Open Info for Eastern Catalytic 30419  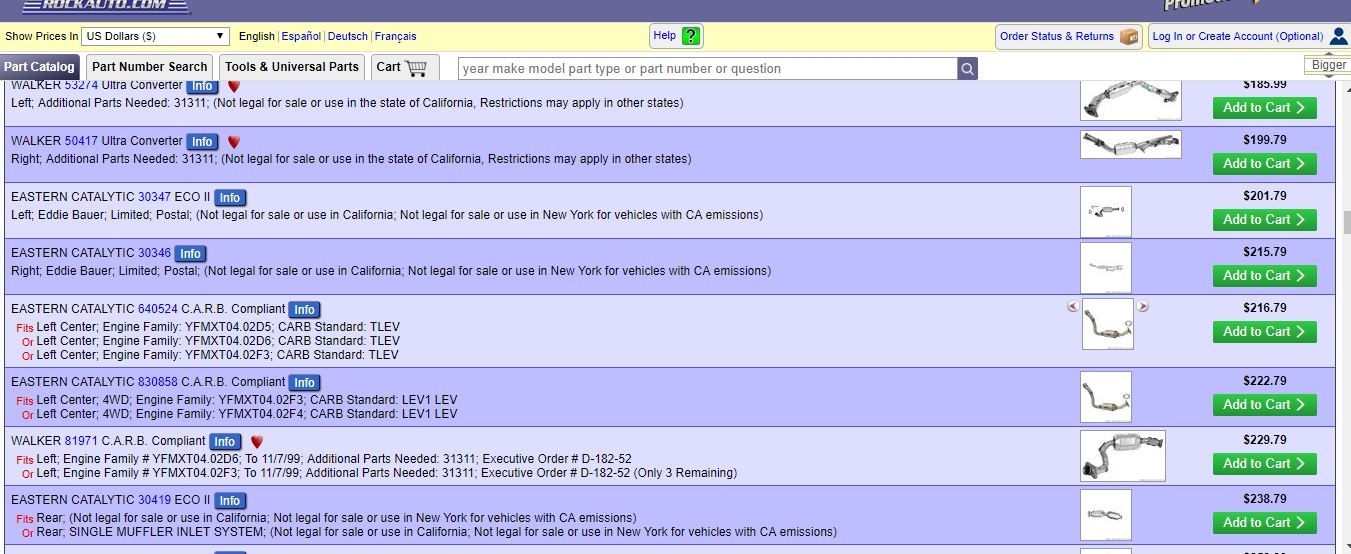[x=230, y=501]
